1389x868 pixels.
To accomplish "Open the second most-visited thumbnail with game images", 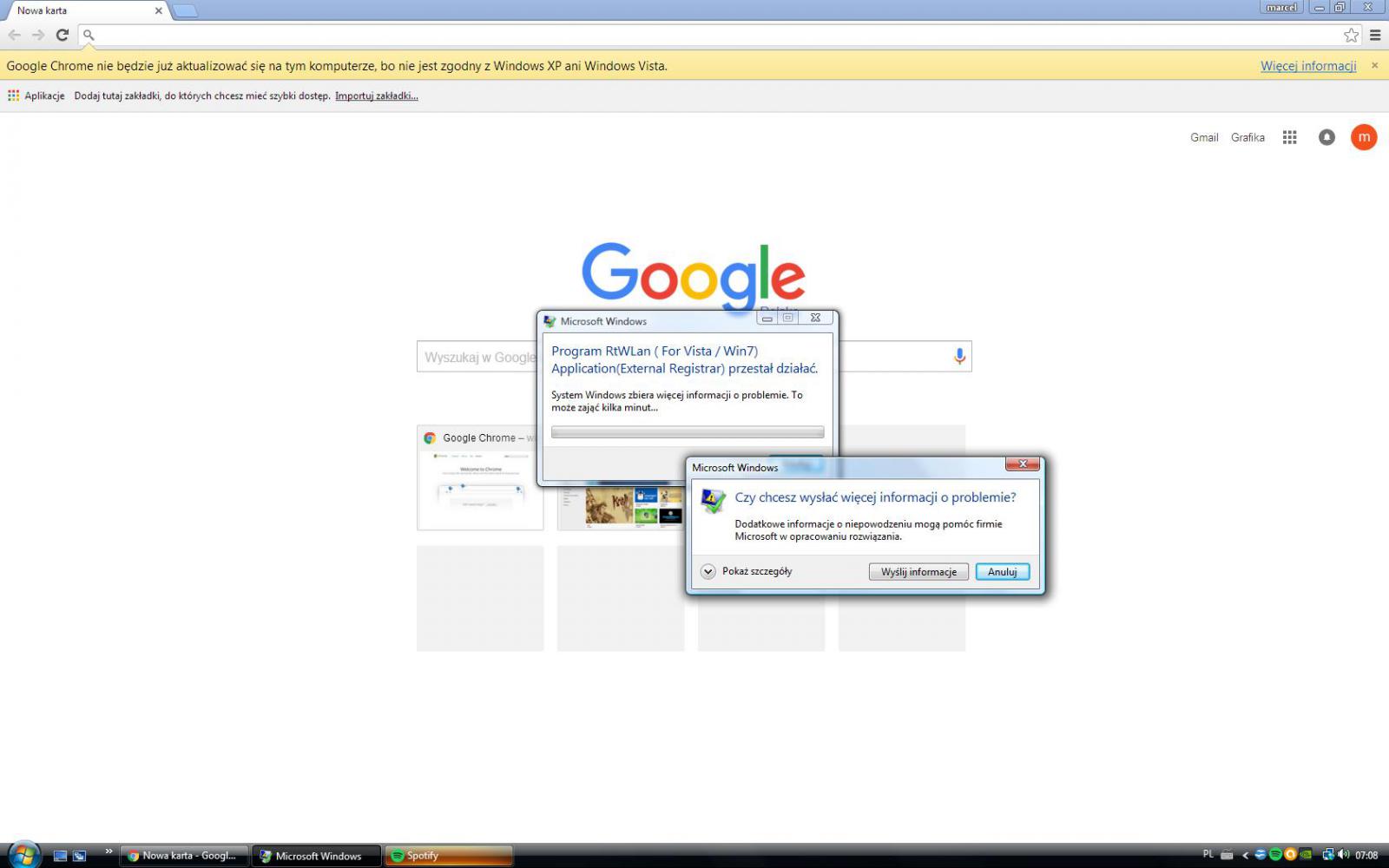I will 622,506.
